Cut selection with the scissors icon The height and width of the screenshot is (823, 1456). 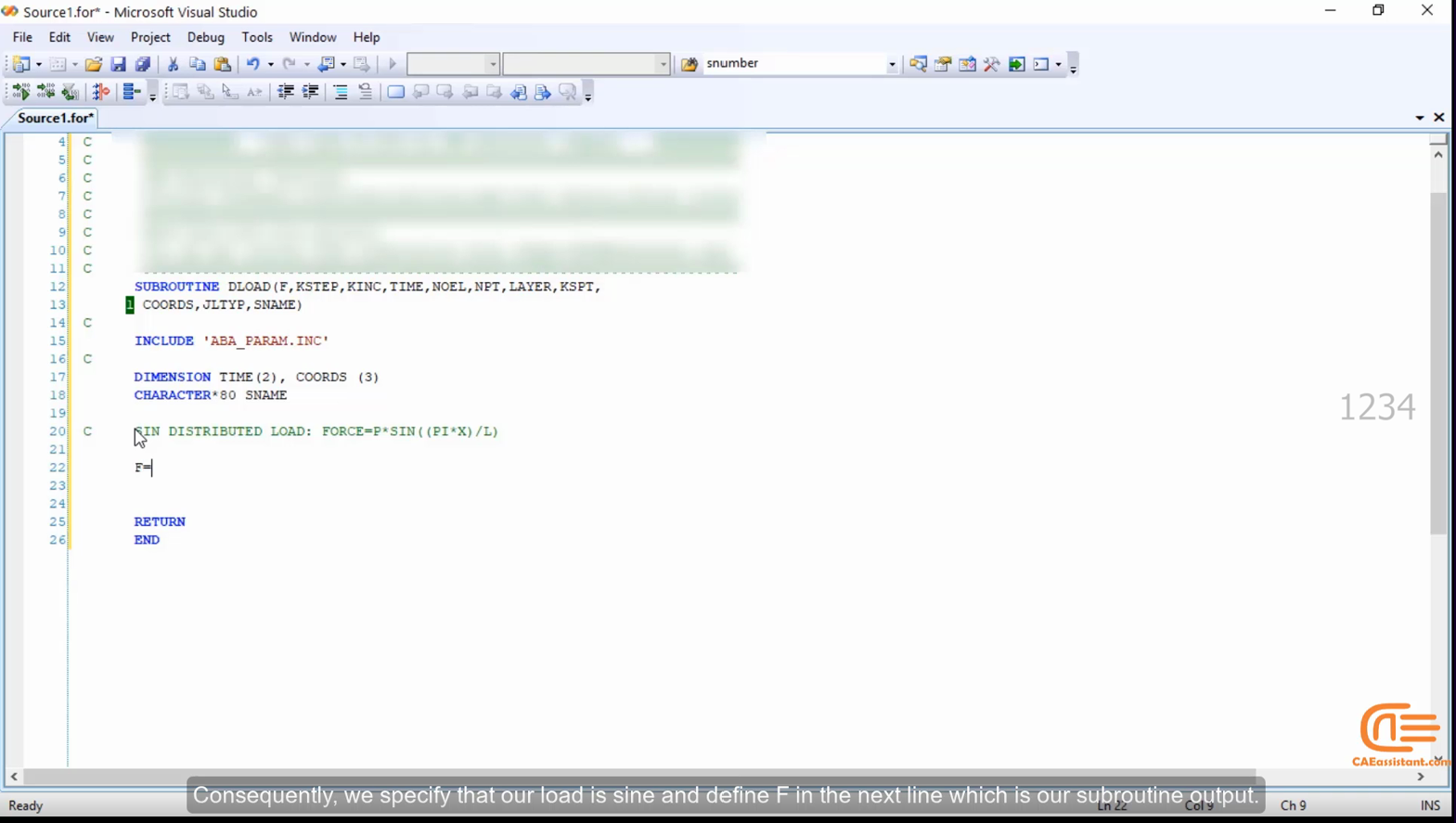[173, 64]
